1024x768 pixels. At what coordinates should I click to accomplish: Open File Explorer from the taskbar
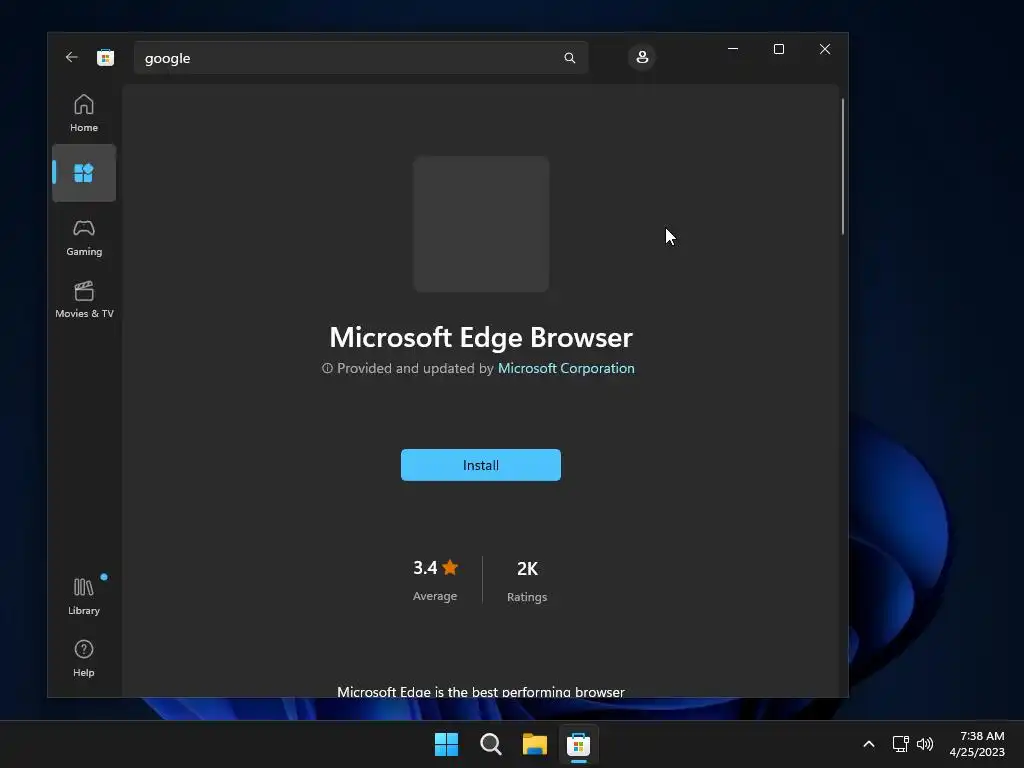pos(534,744)
